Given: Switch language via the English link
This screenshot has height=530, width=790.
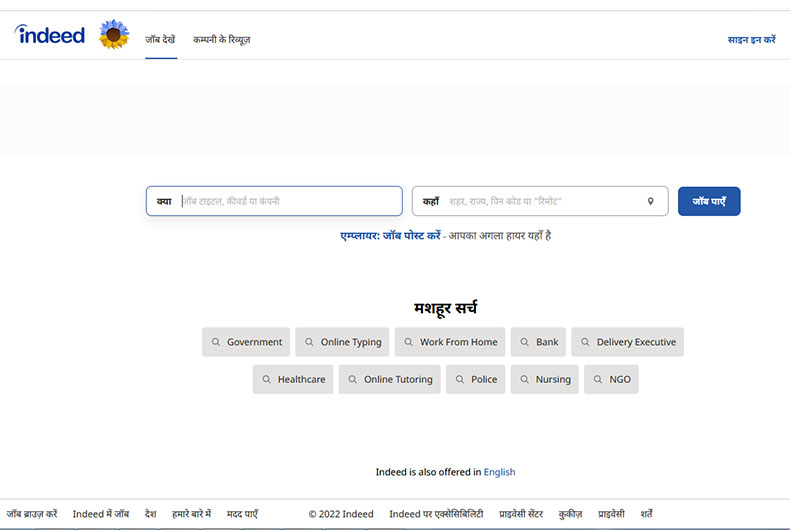Looking at the screenshot, I should tap(499, 472).
